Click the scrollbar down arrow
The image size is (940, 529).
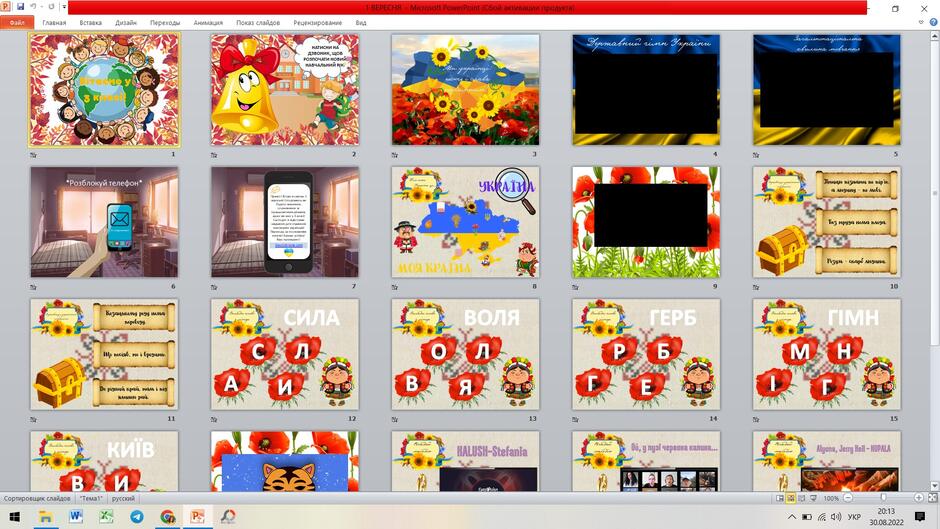pyautogui.click(x=934, y=486)
